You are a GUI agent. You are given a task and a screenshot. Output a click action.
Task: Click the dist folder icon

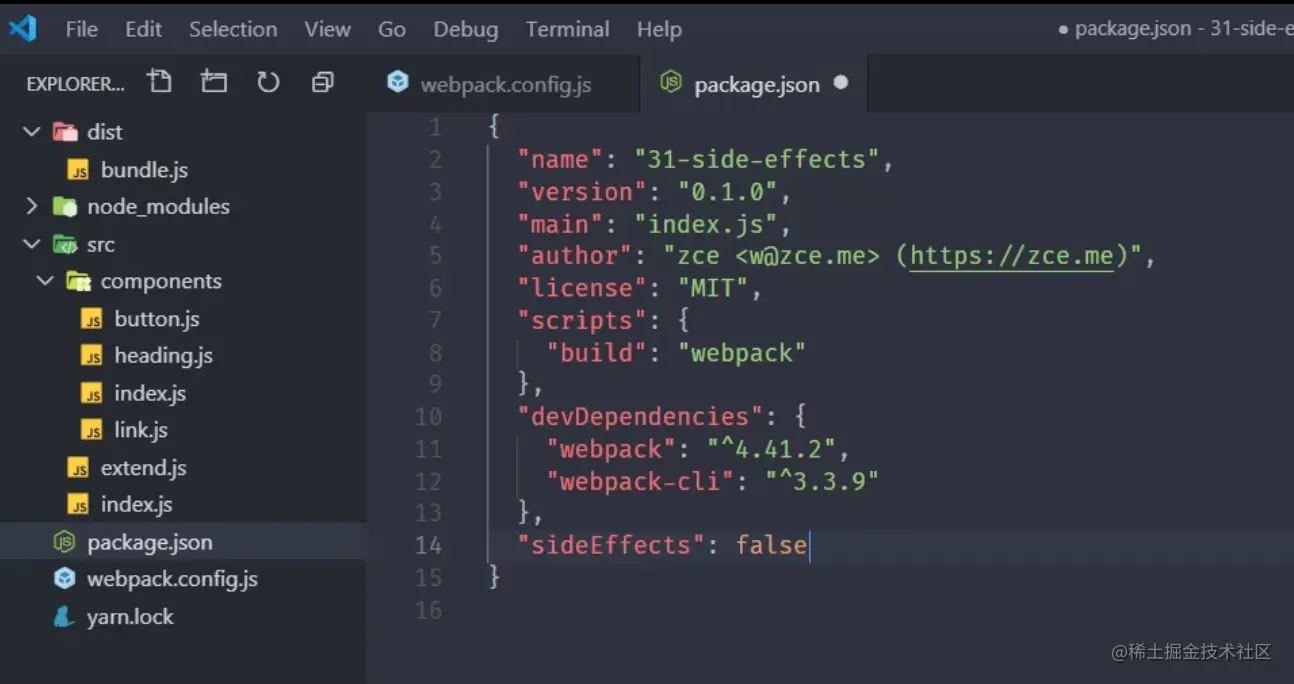65,131
